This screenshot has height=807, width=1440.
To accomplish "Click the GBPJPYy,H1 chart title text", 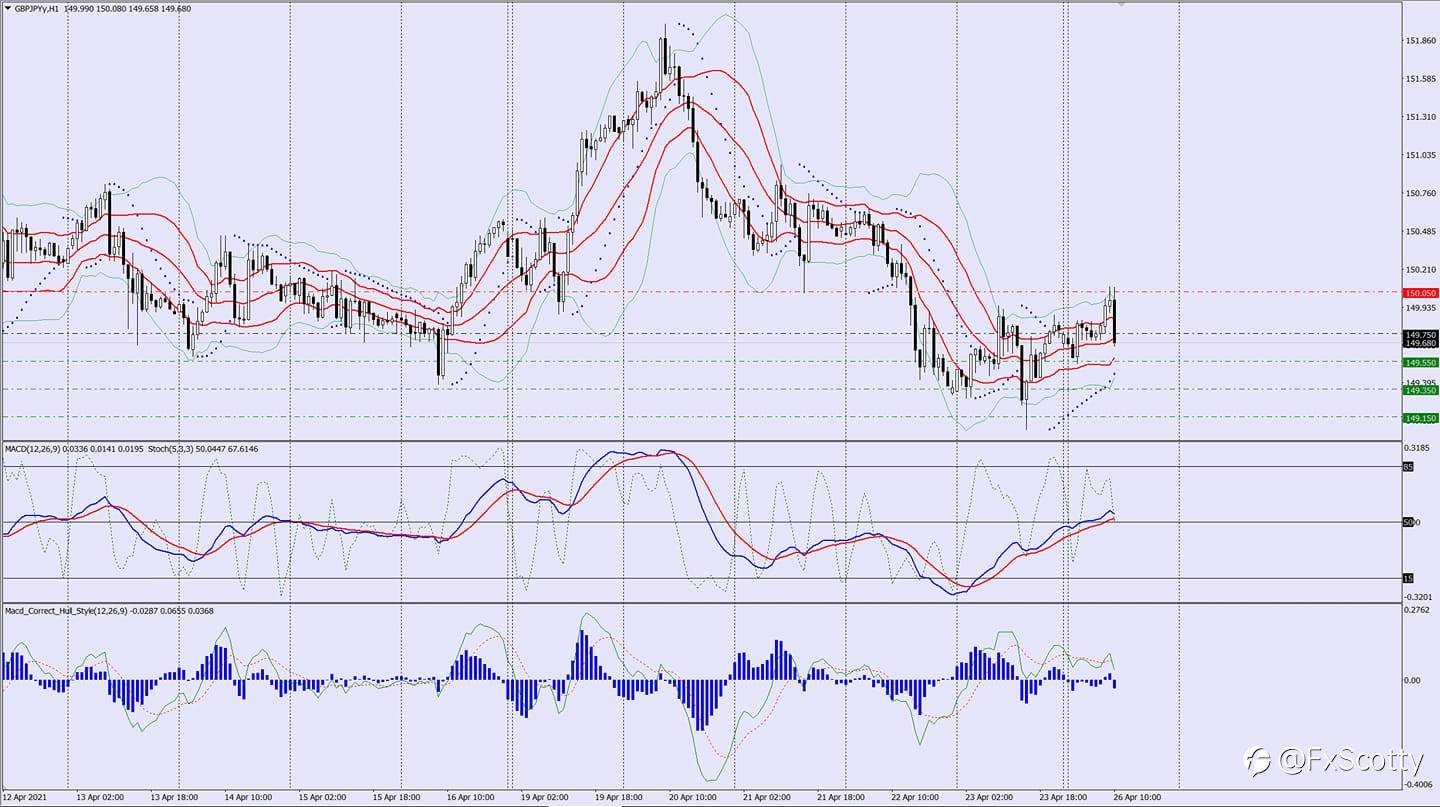I will [37, 8].
